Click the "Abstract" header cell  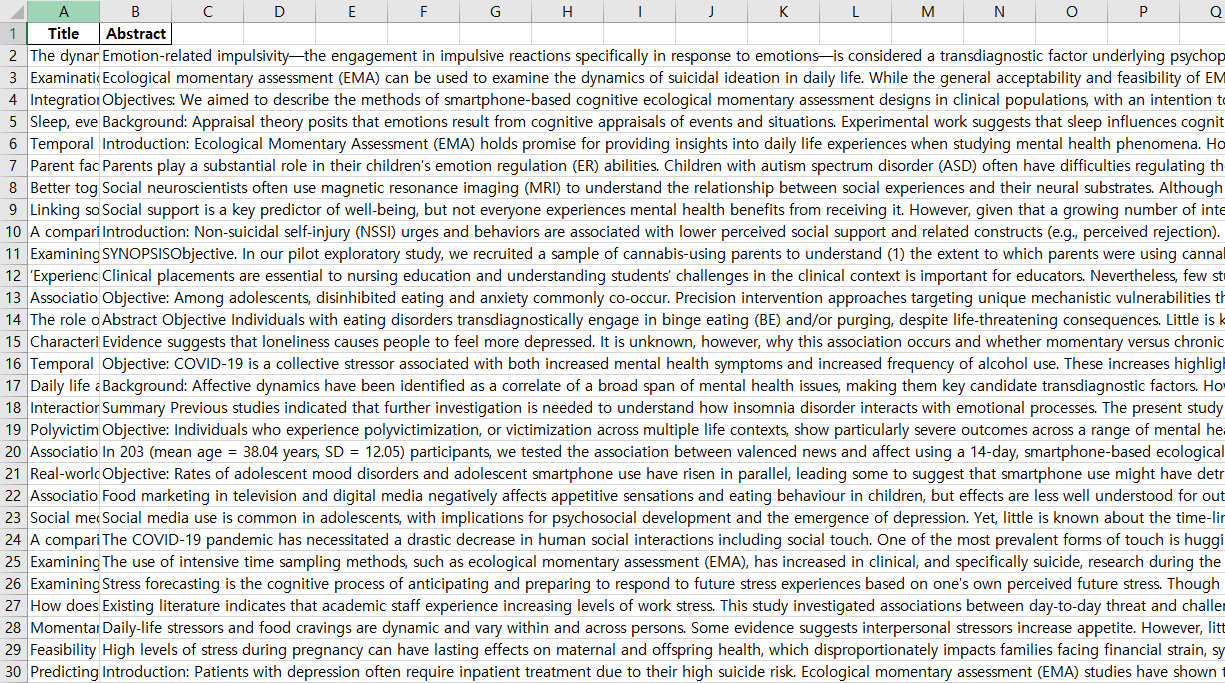pos(135,33)
